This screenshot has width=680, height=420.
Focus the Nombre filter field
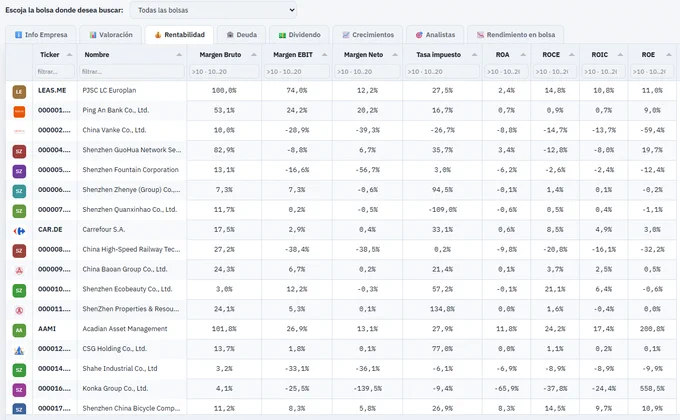[132, 72]
